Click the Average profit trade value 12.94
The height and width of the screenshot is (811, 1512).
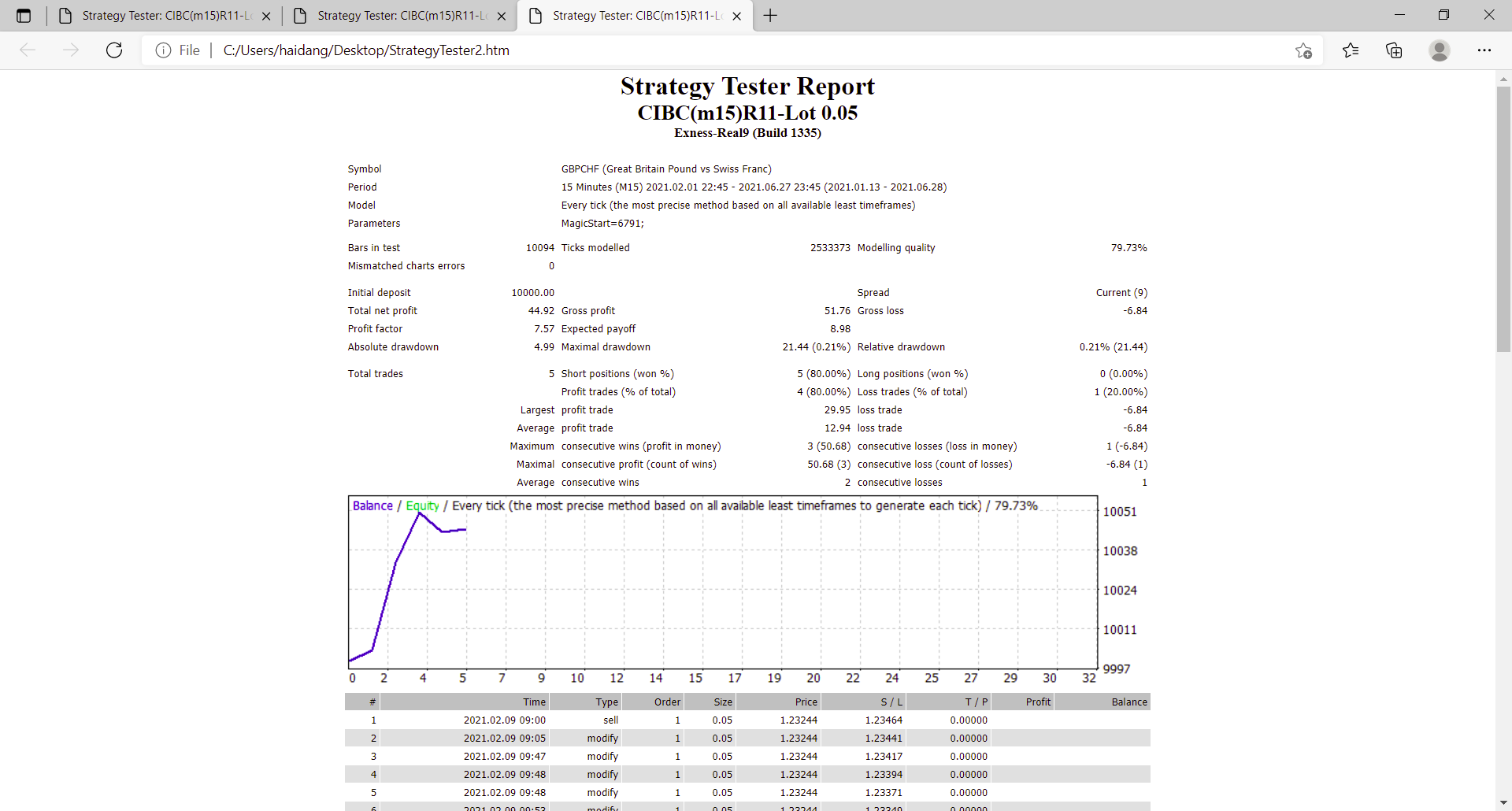pos(837,428)
